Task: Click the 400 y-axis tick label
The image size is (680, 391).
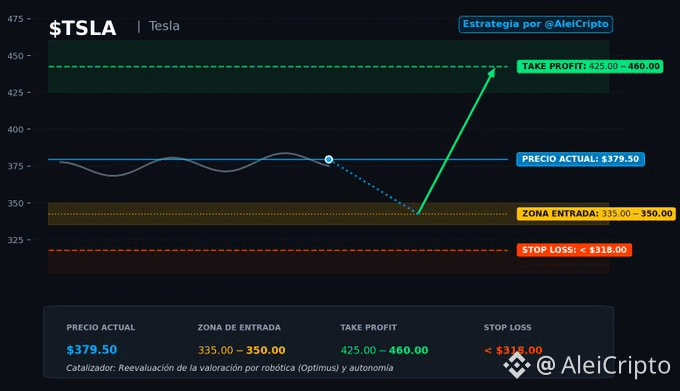Action: [x=13, y=129]
